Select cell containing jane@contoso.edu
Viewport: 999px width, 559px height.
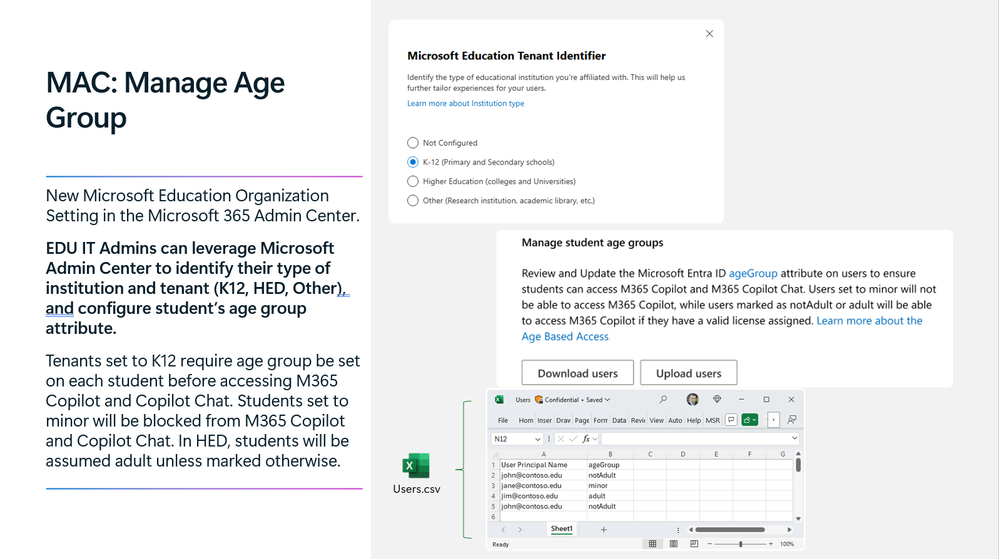pos(543,486)
